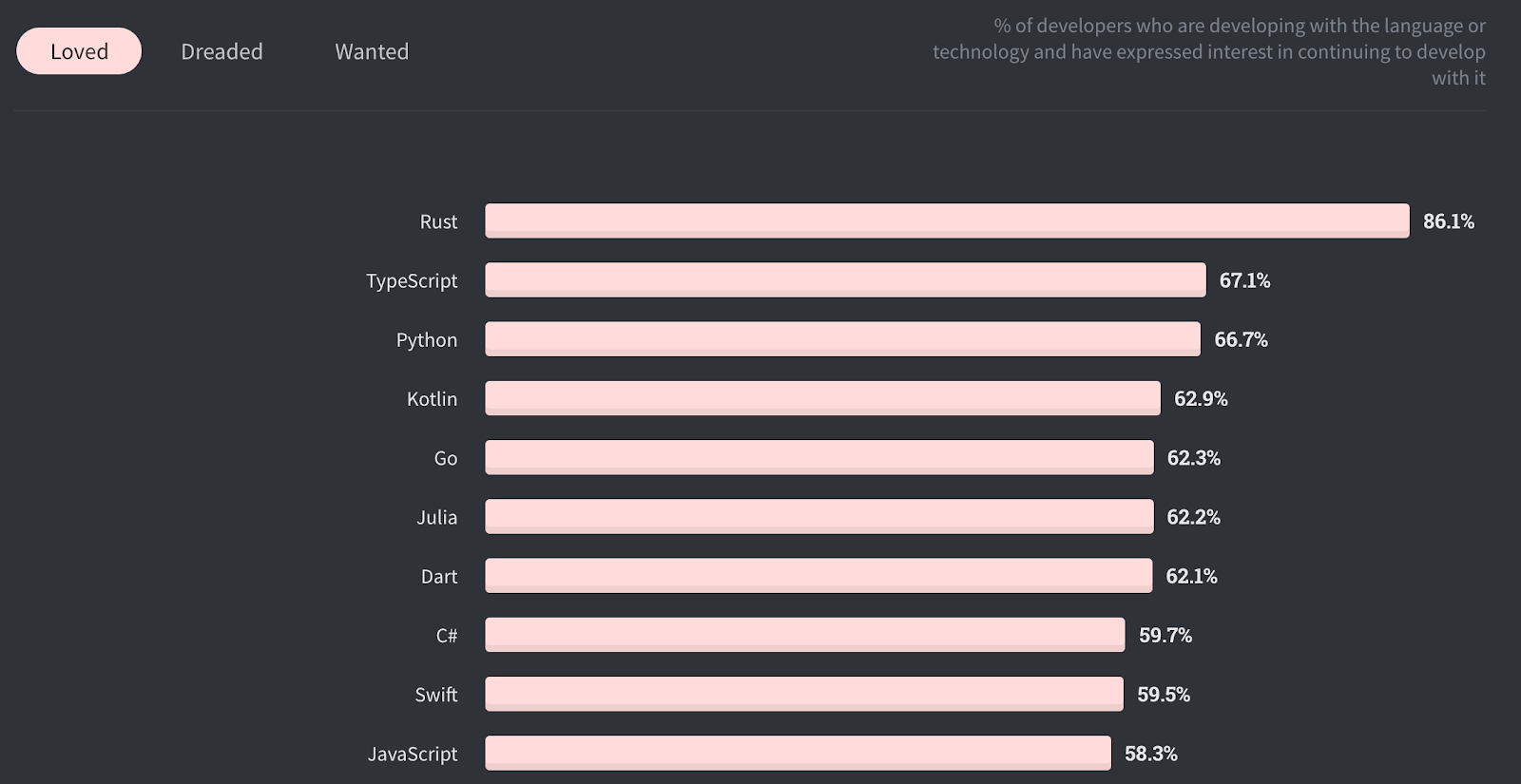
Task: Open the Wanted tab
Action: tap(372, 51)
